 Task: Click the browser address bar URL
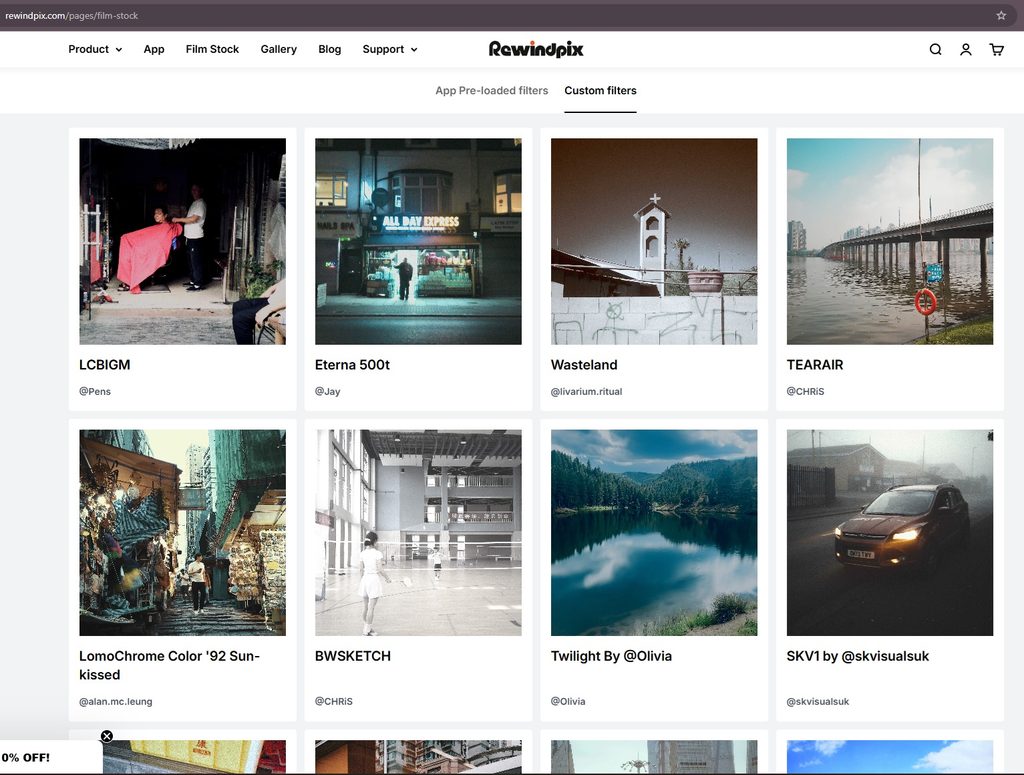pos(72,16)
